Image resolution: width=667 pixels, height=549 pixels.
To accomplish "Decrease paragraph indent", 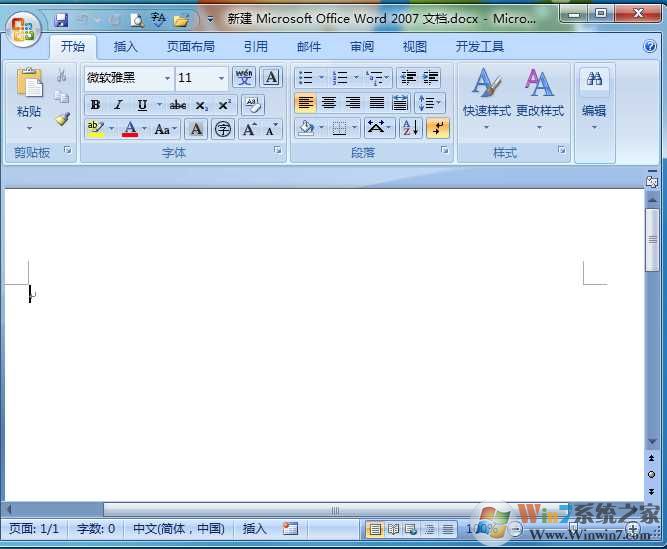I will [408, 77].
